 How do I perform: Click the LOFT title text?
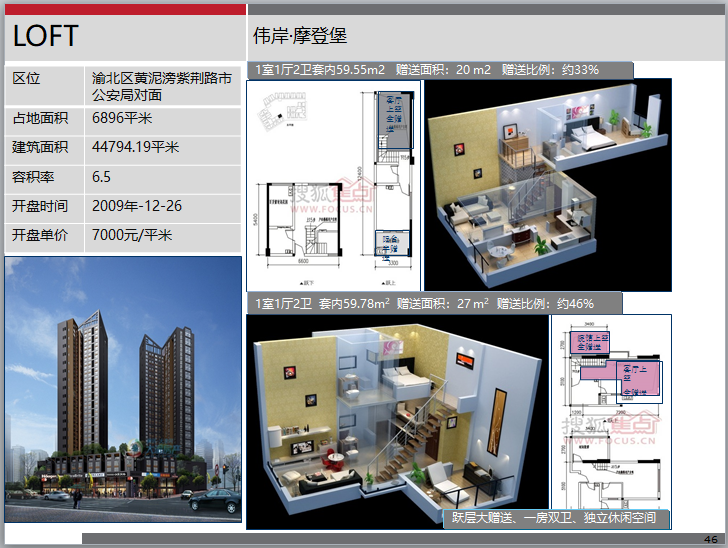click(x=46, y=36)
